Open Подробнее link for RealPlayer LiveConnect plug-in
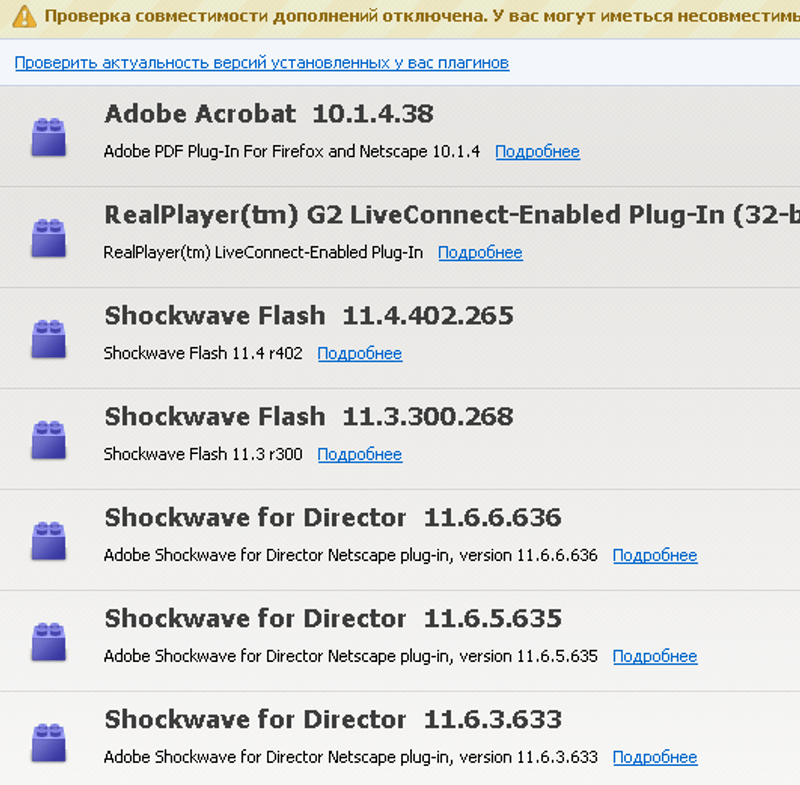800x785 pixels. pyautogui.click(x=480, y=253)
